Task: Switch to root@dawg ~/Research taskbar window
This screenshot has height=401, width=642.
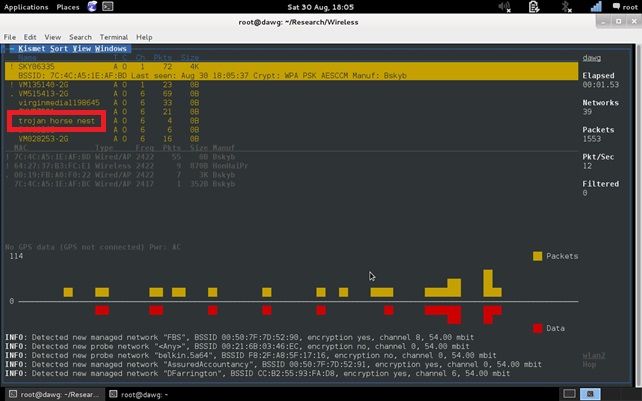Action: pos(53,394)
